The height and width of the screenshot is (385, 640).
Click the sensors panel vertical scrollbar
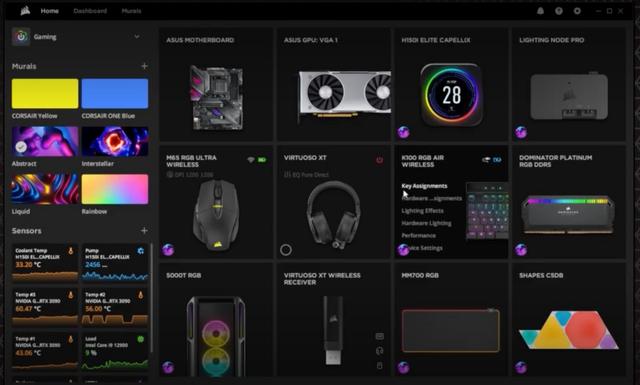pos(152,298)
